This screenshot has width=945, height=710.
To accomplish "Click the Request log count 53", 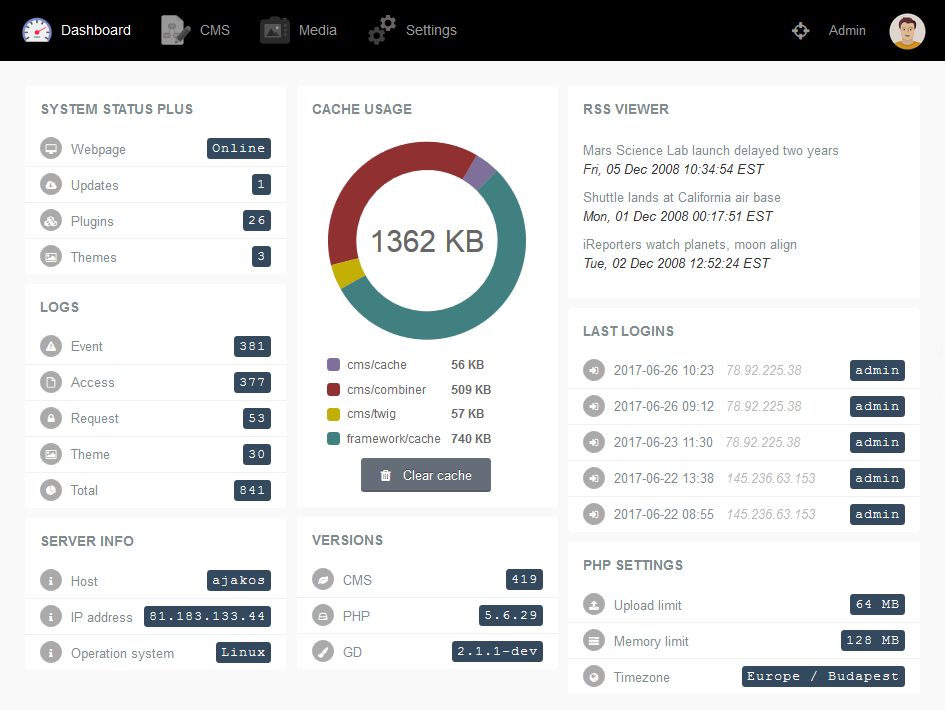I will 257,418.
